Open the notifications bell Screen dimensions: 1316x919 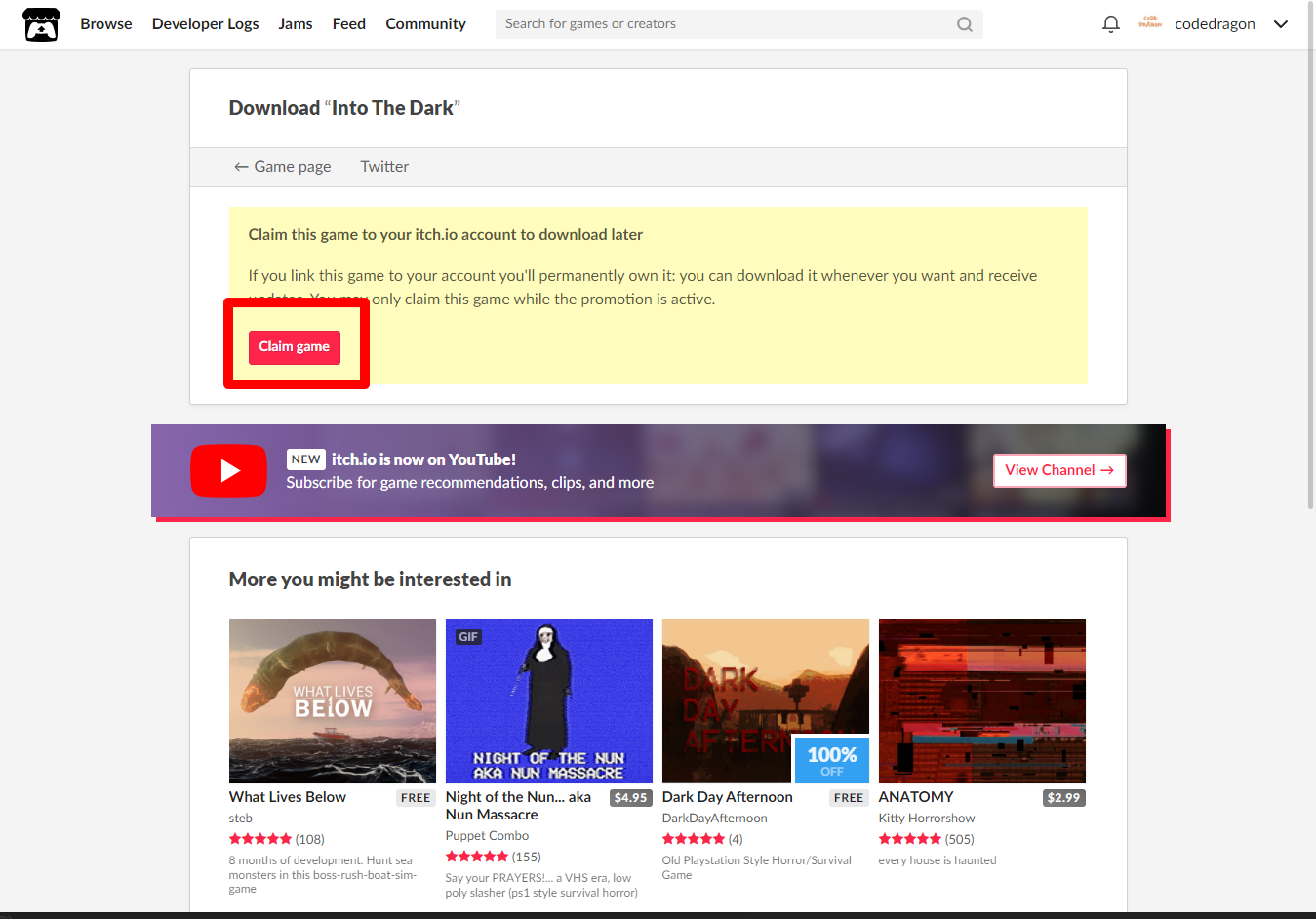pyautogui.click(x=1110, y=24)
